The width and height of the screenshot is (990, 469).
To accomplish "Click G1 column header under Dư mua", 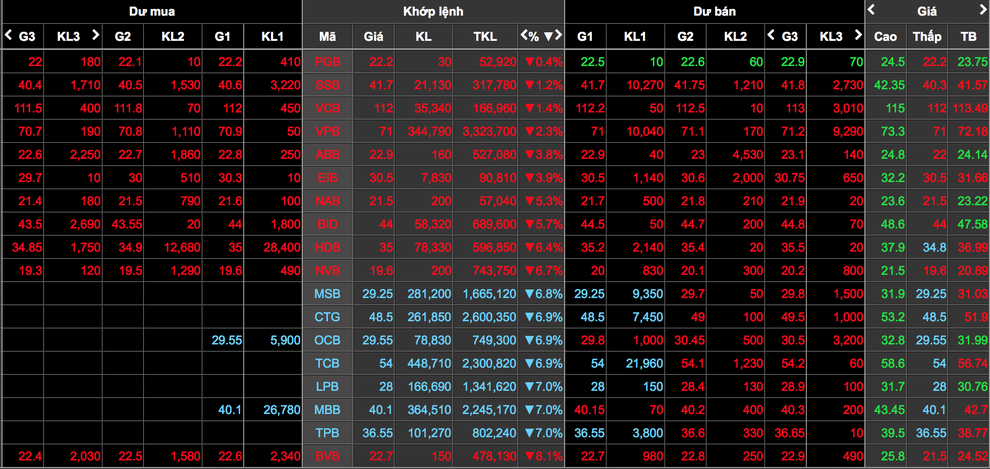I will pos(222,37).
